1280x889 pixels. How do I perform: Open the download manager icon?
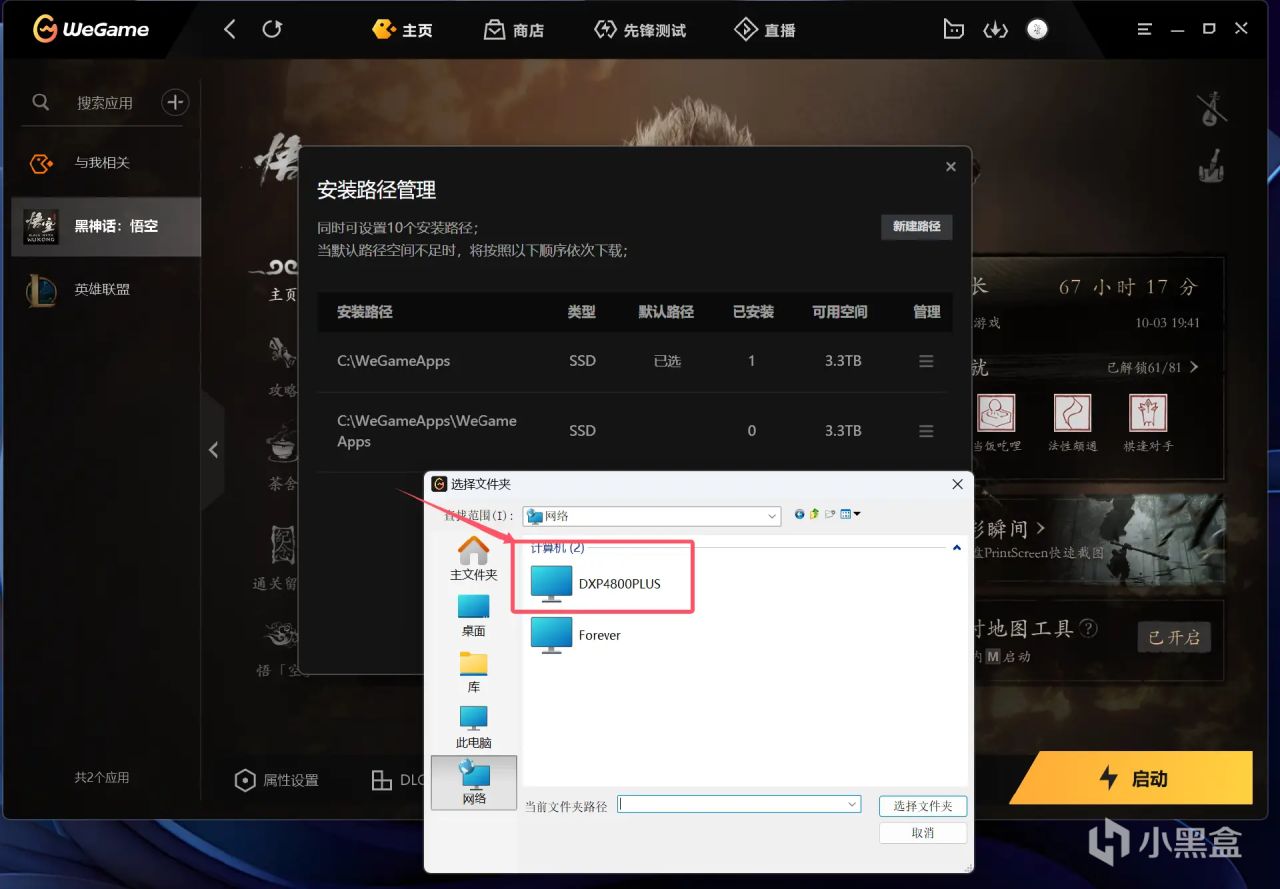(x=995, y=30)
